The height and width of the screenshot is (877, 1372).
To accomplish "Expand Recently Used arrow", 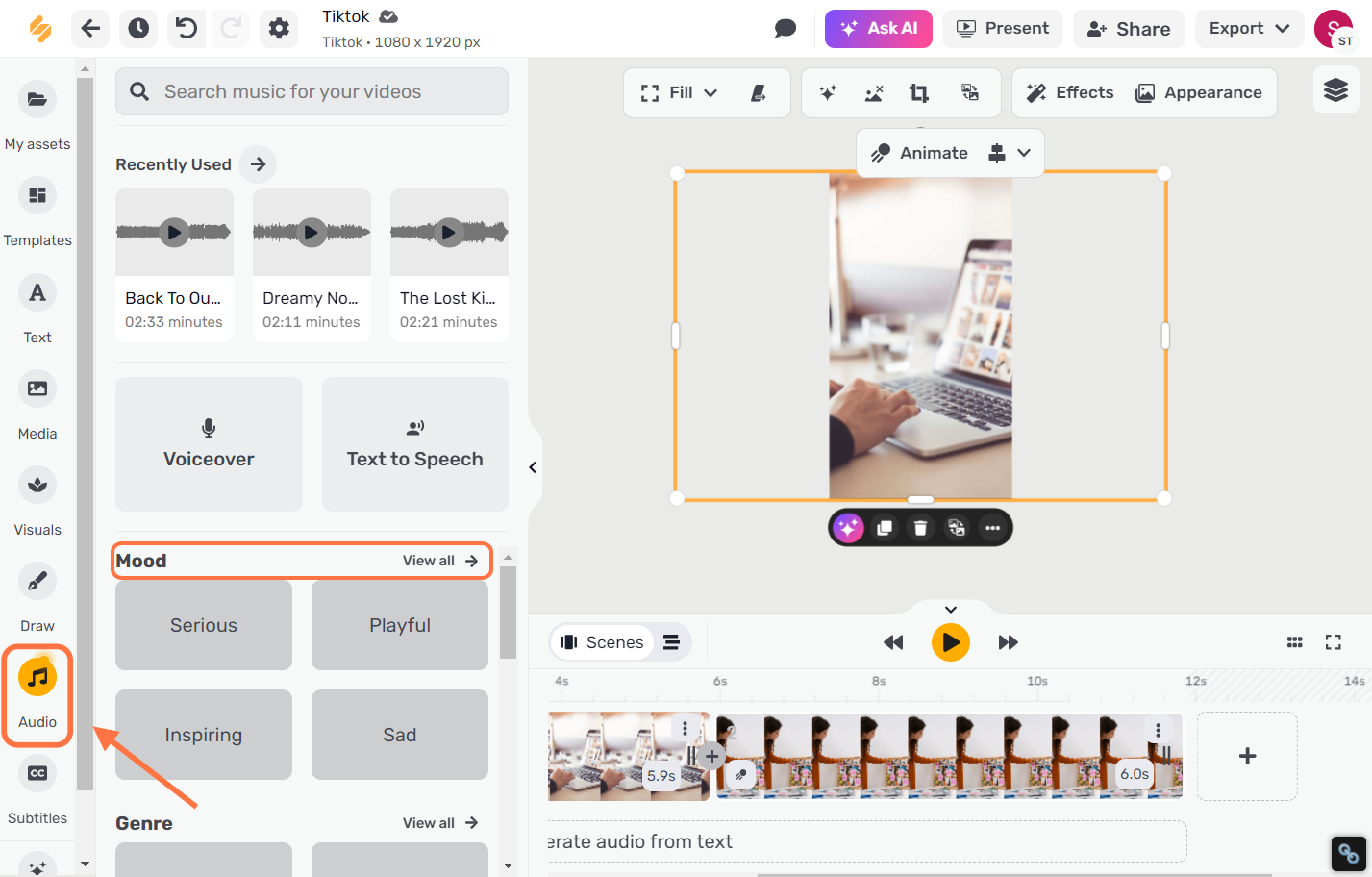I will (x=258, y=164).
